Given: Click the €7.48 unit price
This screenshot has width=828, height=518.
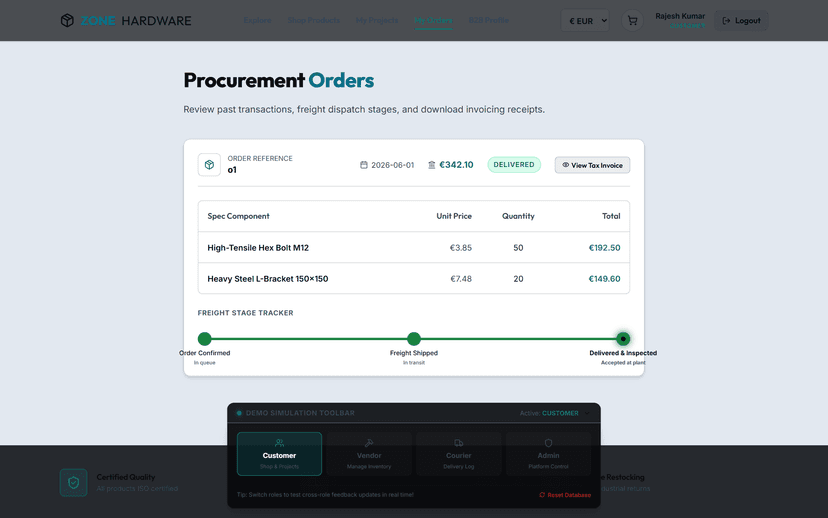Looking at the screenshot, I should coord(460,279).
